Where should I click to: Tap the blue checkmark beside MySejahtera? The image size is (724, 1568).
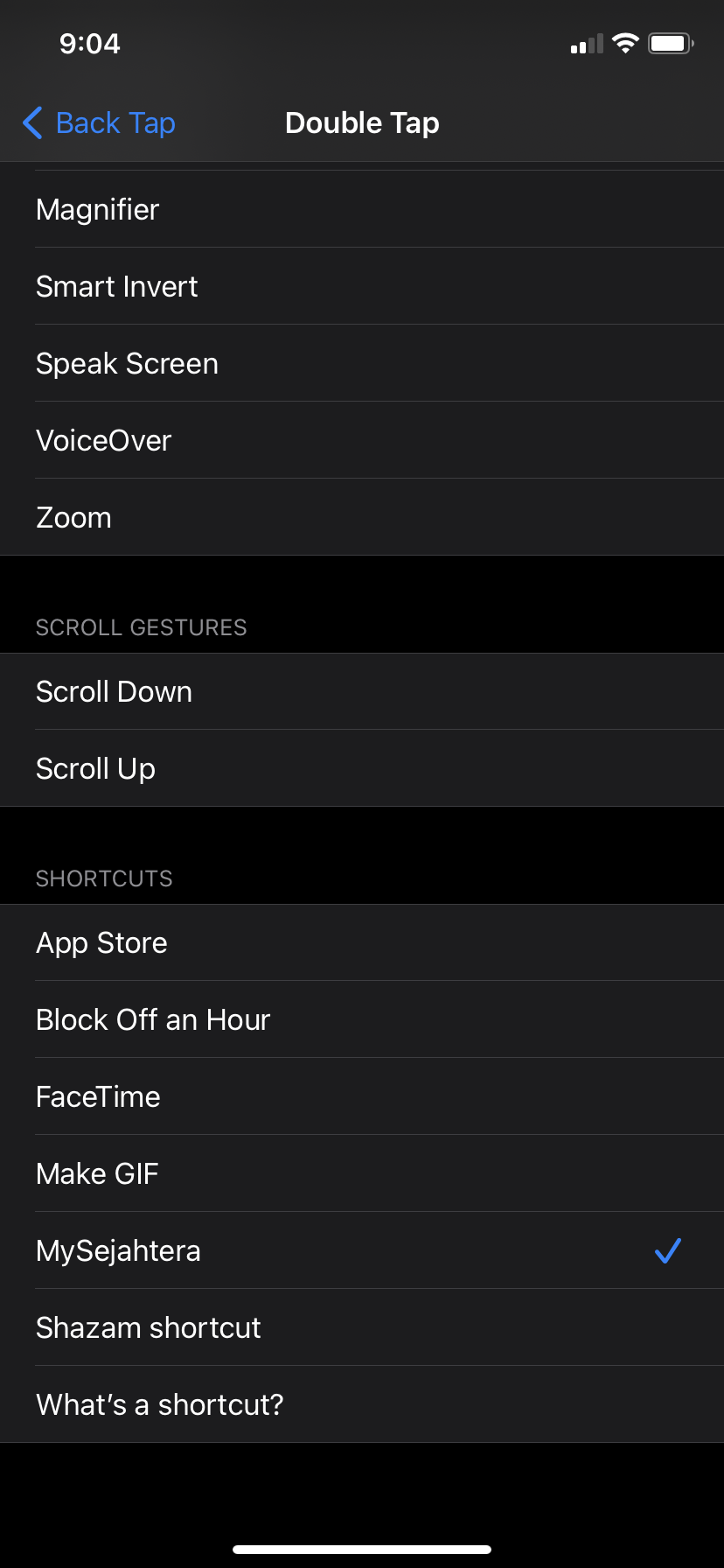(667, 1250)
